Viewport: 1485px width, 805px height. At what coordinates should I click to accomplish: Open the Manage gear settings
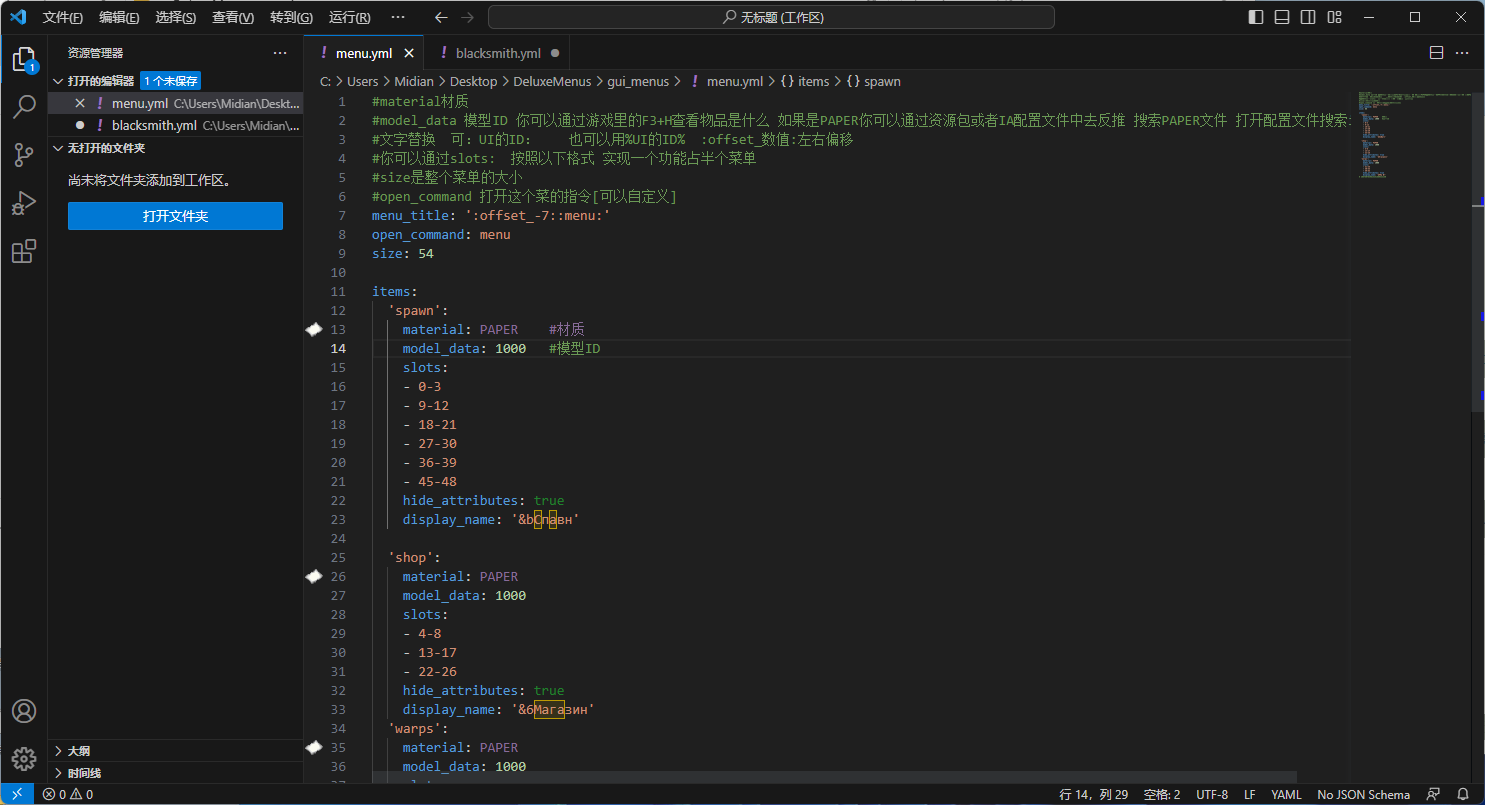24,758
